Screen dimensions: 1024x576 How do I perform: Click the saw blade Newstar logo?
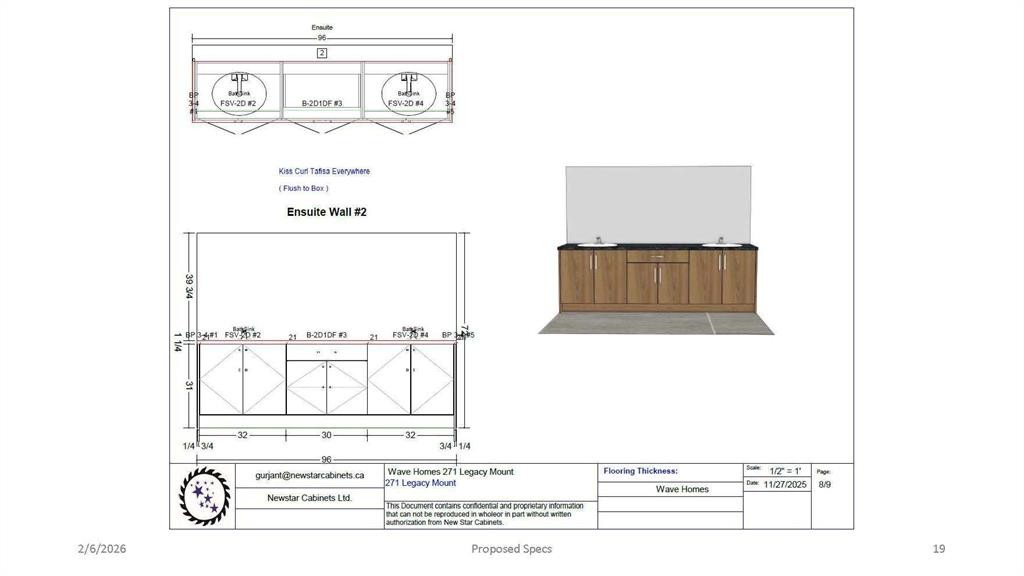point(204,496)
